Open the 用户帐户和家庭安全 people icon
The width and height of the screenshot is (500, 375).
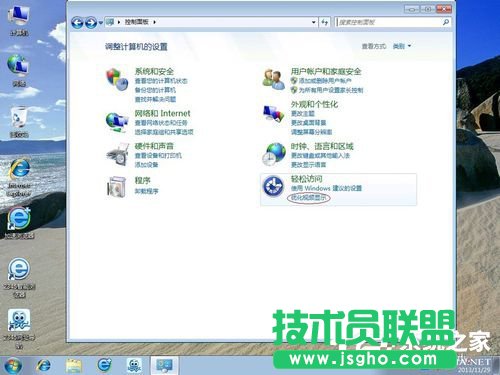pyautogui.click(x=273, y=79)
